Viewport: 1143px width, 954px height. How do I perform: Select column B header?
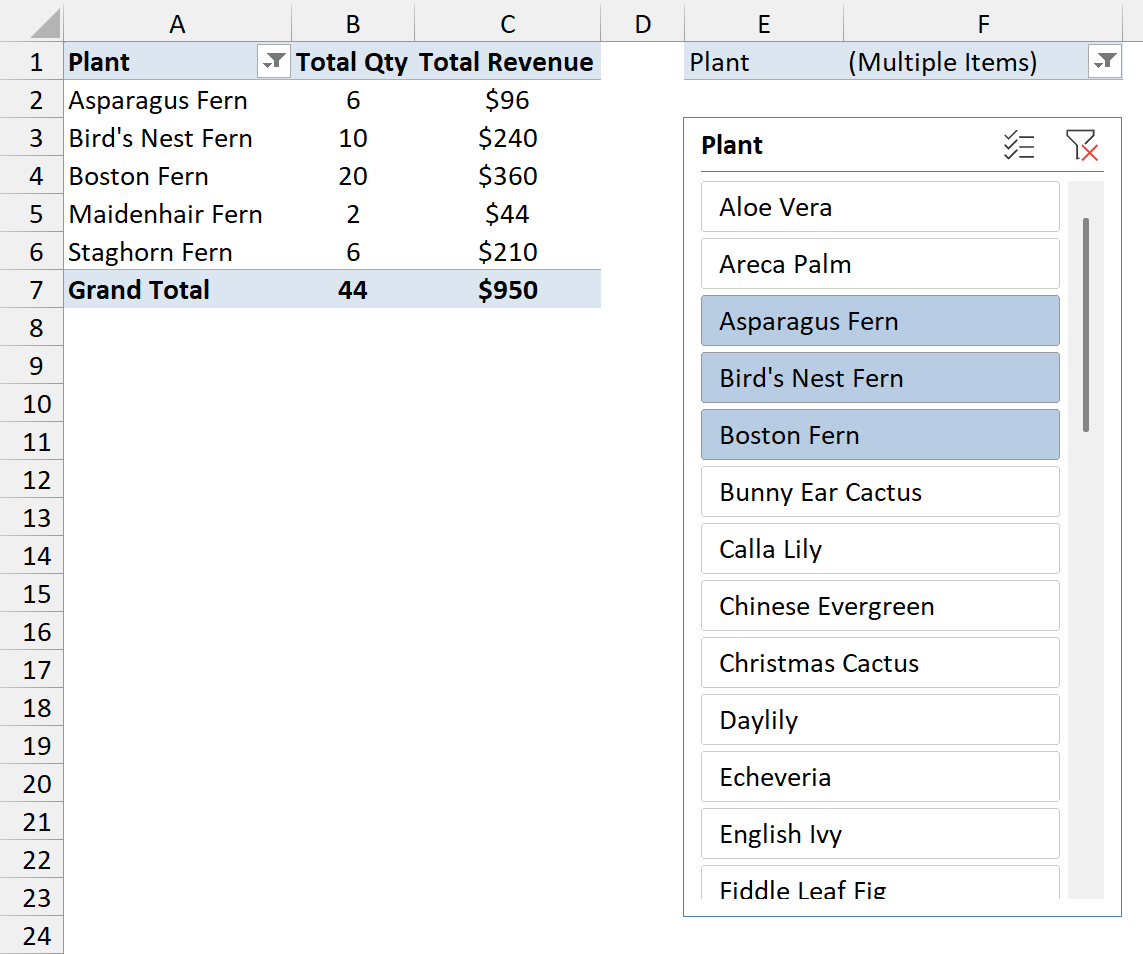(x=353, y=23)
